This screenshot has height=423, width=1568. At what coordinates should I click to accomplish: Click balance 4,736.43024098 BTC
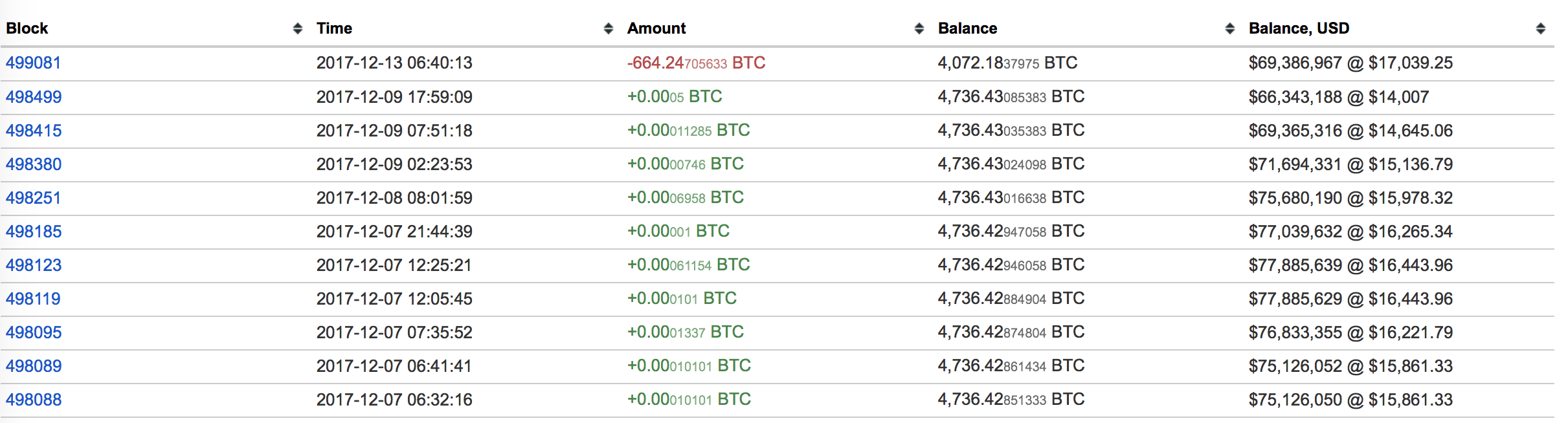pyautogui.click(x=1011, y=164)
